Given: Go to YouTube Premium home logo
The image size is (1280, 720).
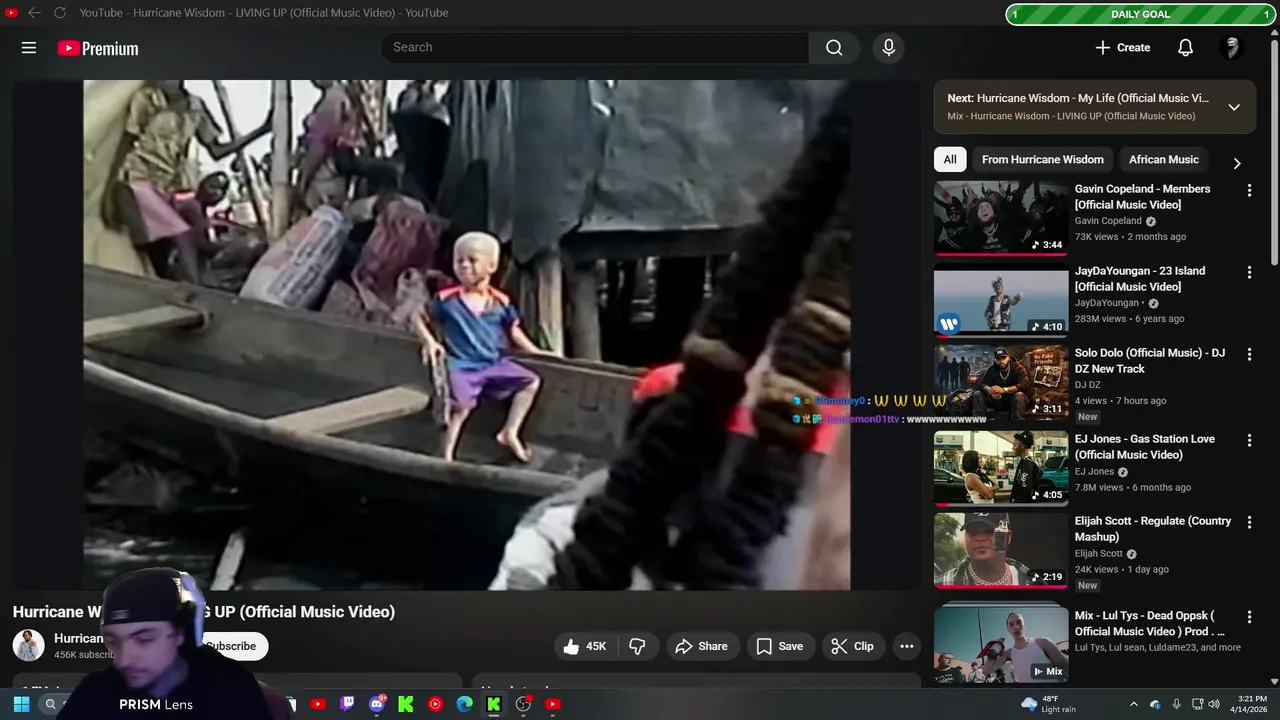Looking at the screenshot, I should point(98,48).
